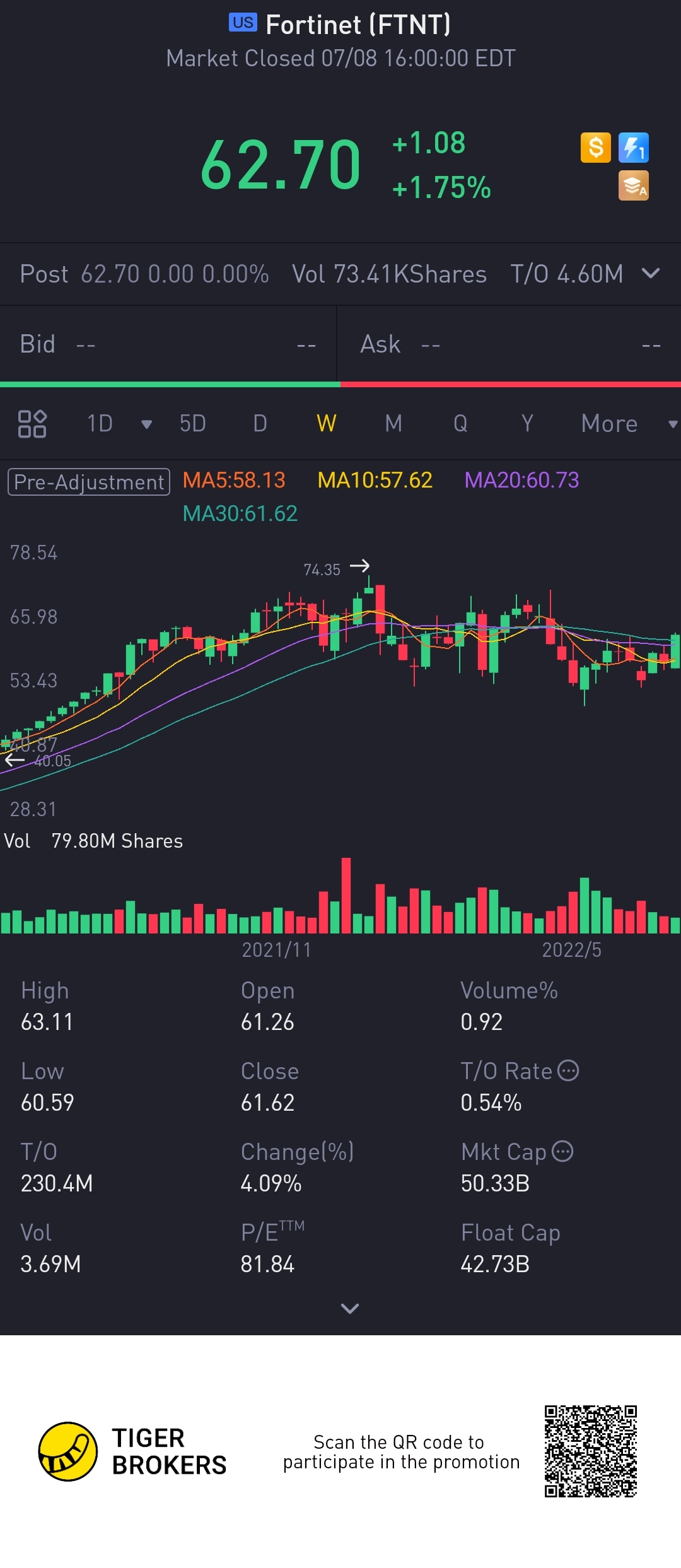Select the quarterly Q chart tab
681x1568 pixels.
pos(460,424)
